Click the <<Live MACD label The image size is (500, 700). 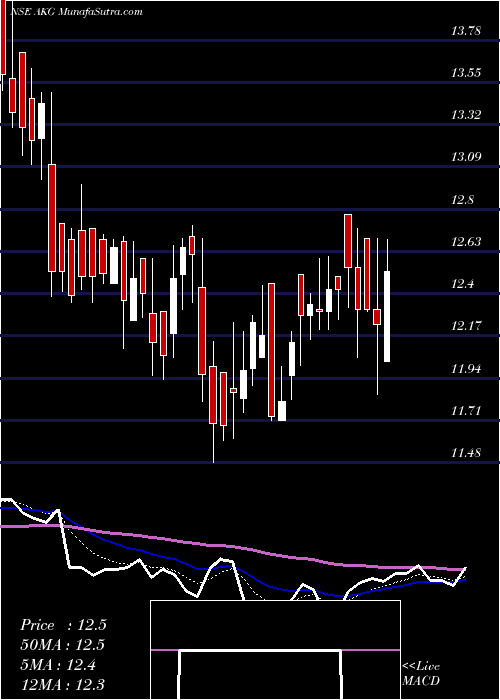click(421, 674)
